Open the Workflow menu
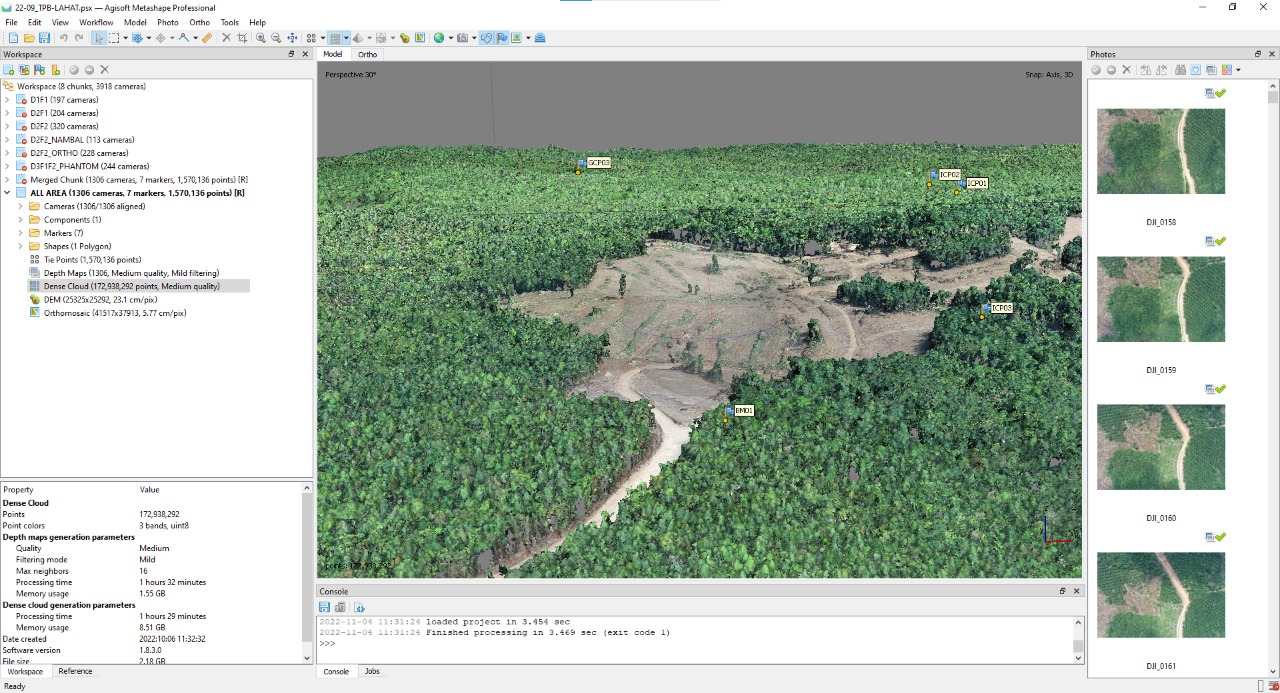Image resolution: width=1280 pixels, height=693 pixels. (96, 22)
